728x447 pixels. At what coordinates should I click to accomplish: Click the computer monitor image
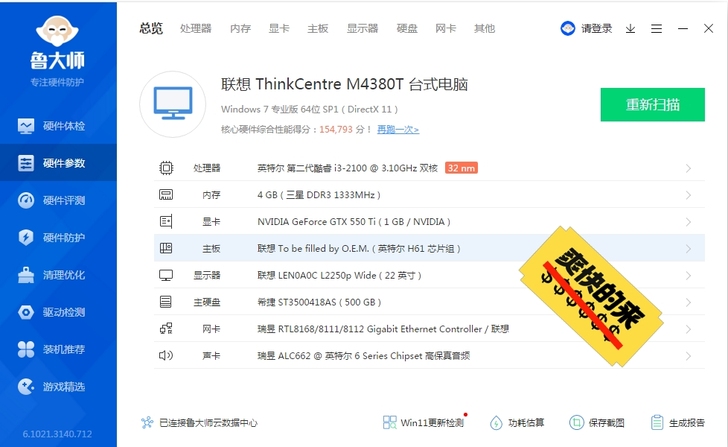(173, 104)
